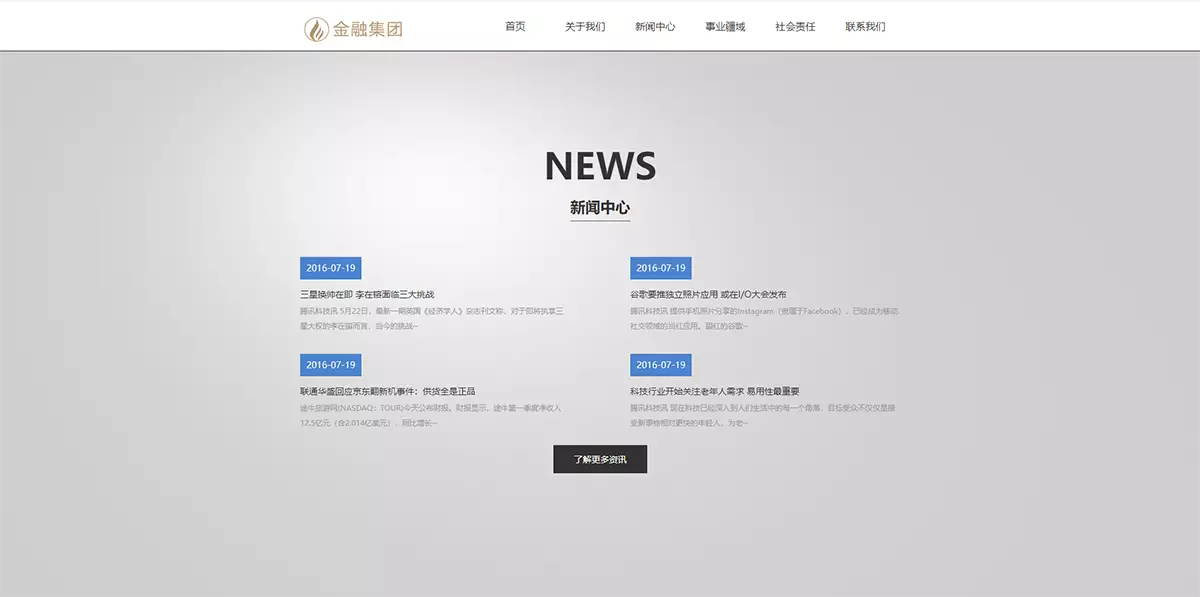Open the 事业疆域 navigation item
The width and height of the screenshot is (1200, 597).
click(725, 27)
